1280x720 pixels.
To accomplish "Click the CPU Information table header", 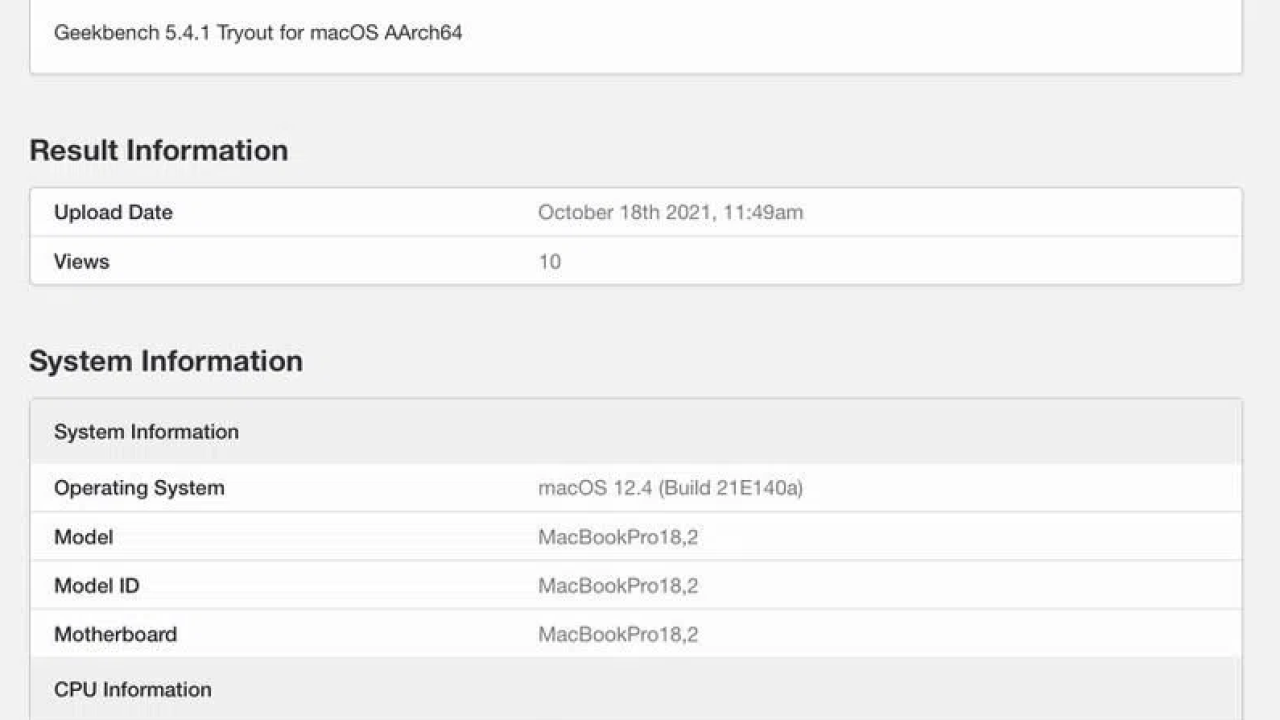I will coord(132,690).
